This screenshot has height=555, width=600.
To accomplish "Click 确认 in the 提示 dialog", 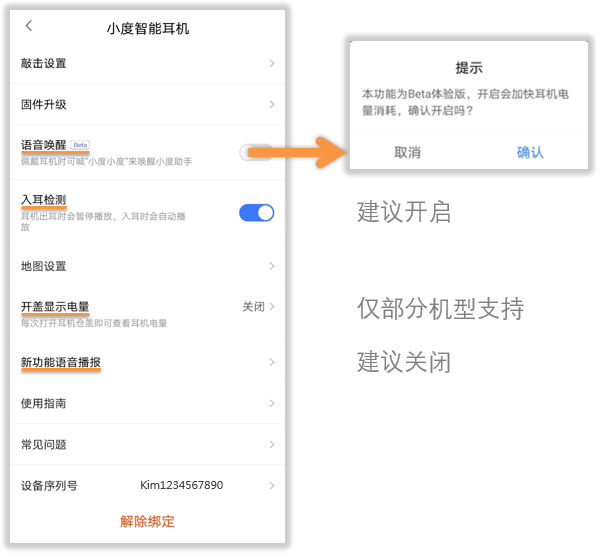I will pos(530,152).
